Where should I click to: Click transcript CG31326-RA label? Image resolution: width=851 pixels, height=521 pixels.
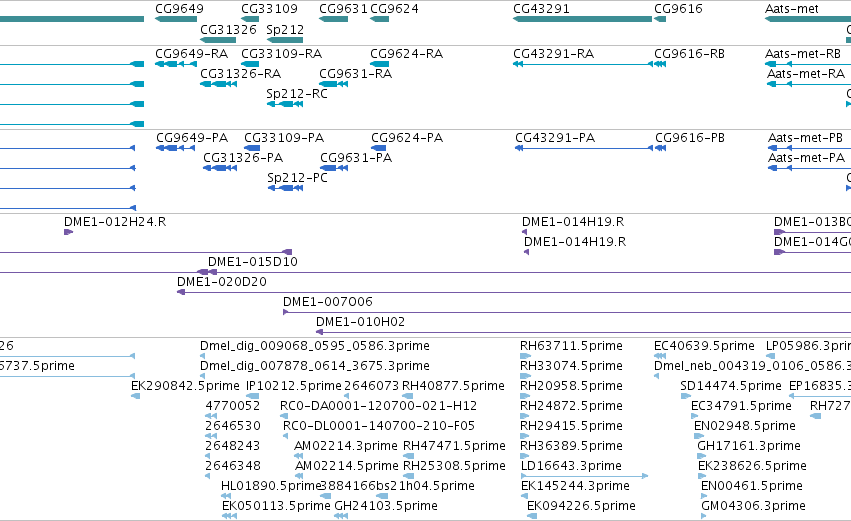click(x=240, y=74)
